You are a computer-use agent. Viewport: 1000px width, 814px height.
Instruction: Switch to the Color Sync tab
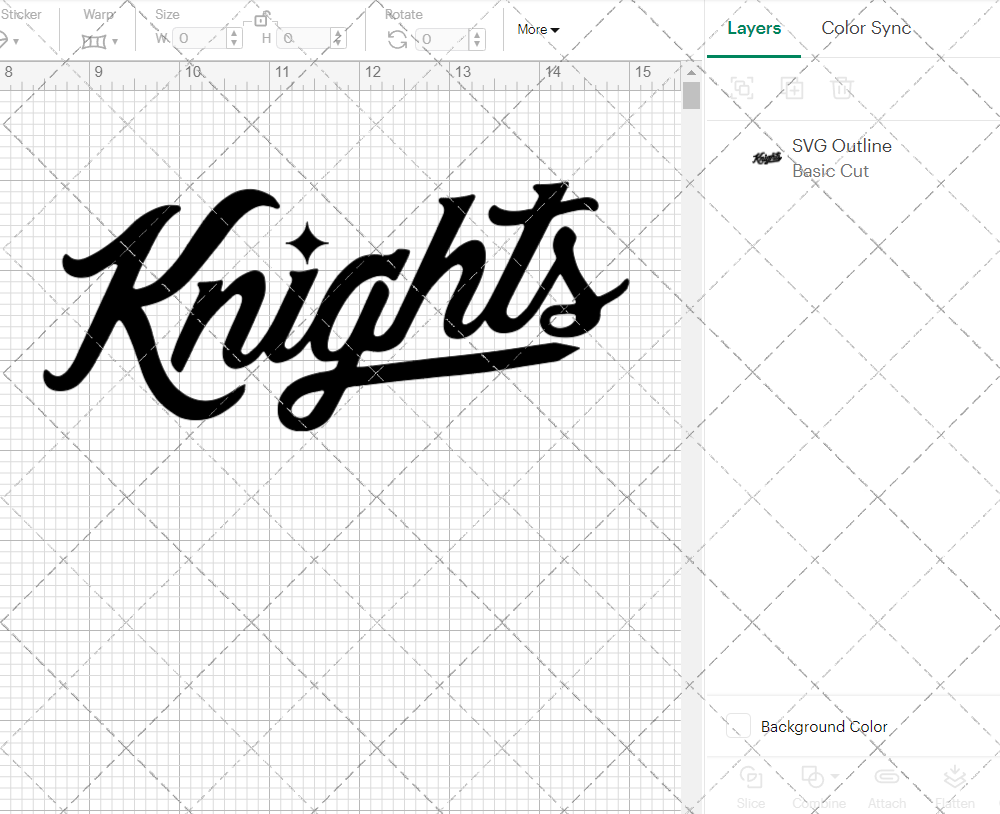point(866,28)
